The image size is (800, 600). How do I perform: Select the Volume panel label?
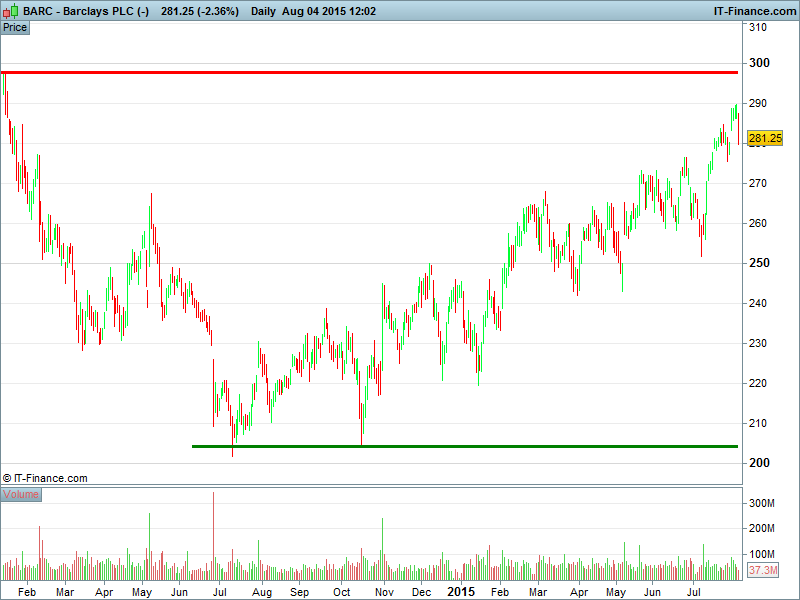tap(21, 494)
